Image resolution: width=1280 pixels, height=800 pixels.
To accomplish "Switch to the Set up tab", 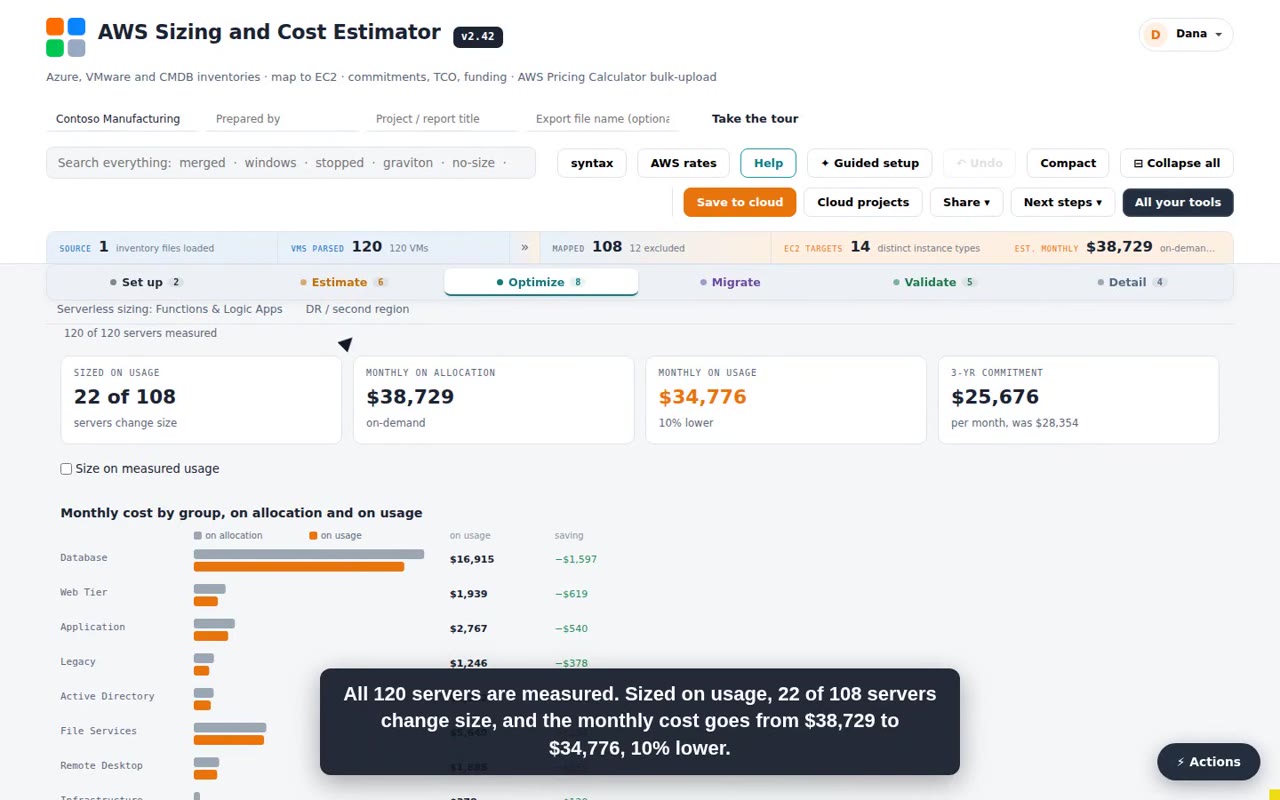I will [x=146, y=282].
